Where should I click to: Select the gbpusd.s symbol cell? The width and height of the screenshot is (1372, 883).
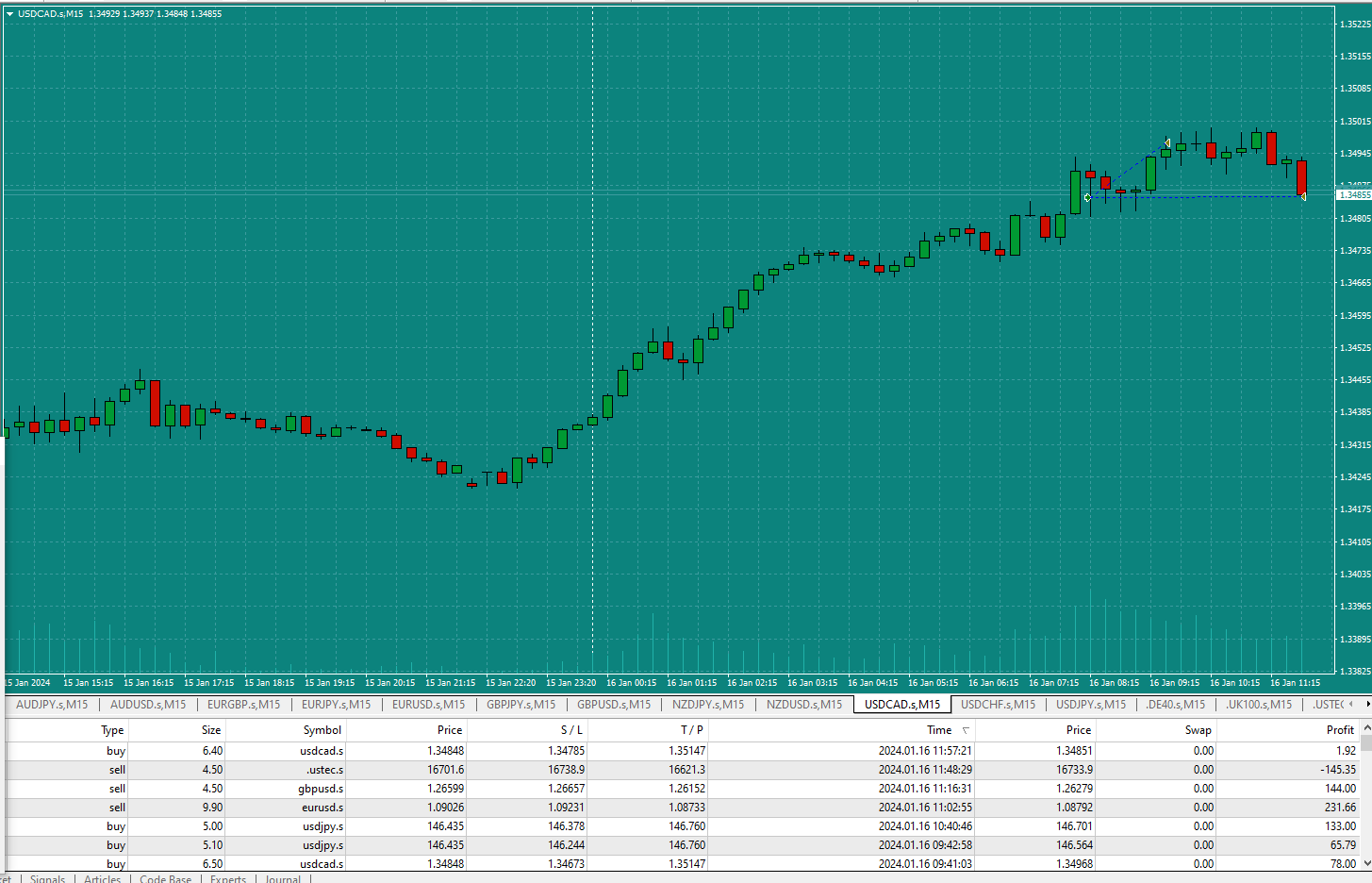(x=321, y=789)
